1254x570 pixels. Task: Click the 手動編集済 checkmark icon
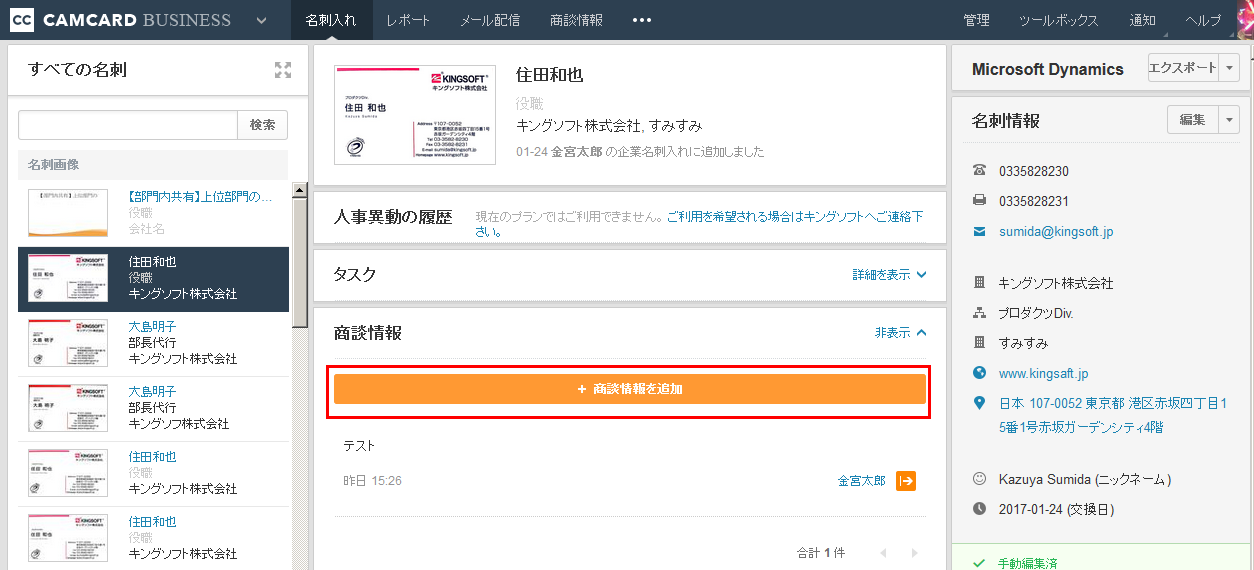coord(979,563)
